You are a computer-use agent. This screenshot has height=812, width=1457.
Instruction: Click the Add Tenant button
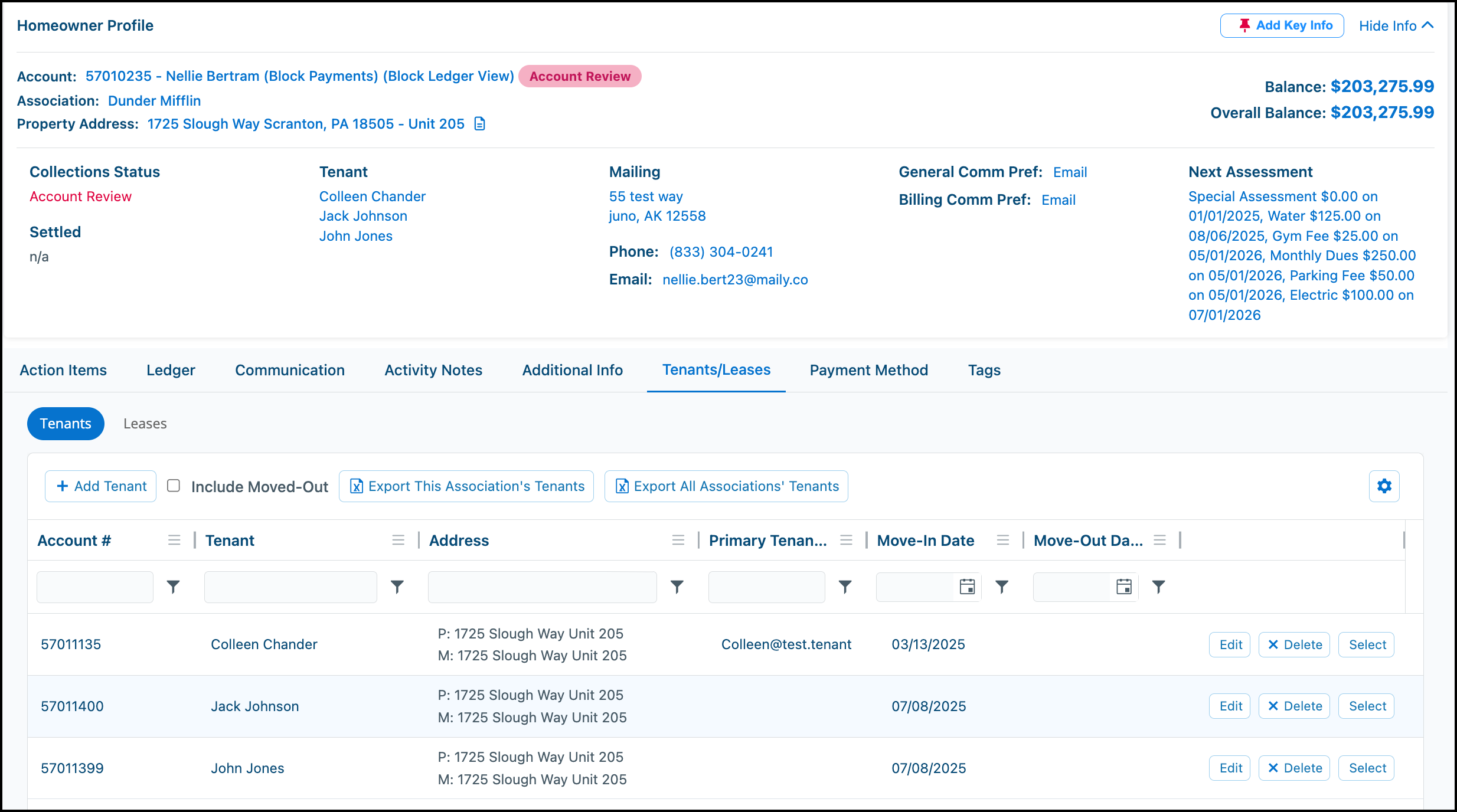point(101,486)
